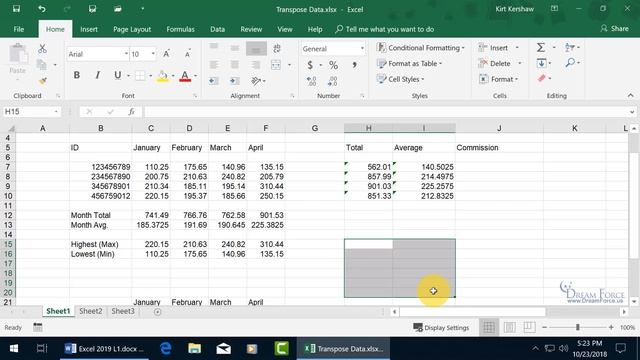Open Word document Excel 2019 L1.docx in taskbar

[x=104, y=349]
